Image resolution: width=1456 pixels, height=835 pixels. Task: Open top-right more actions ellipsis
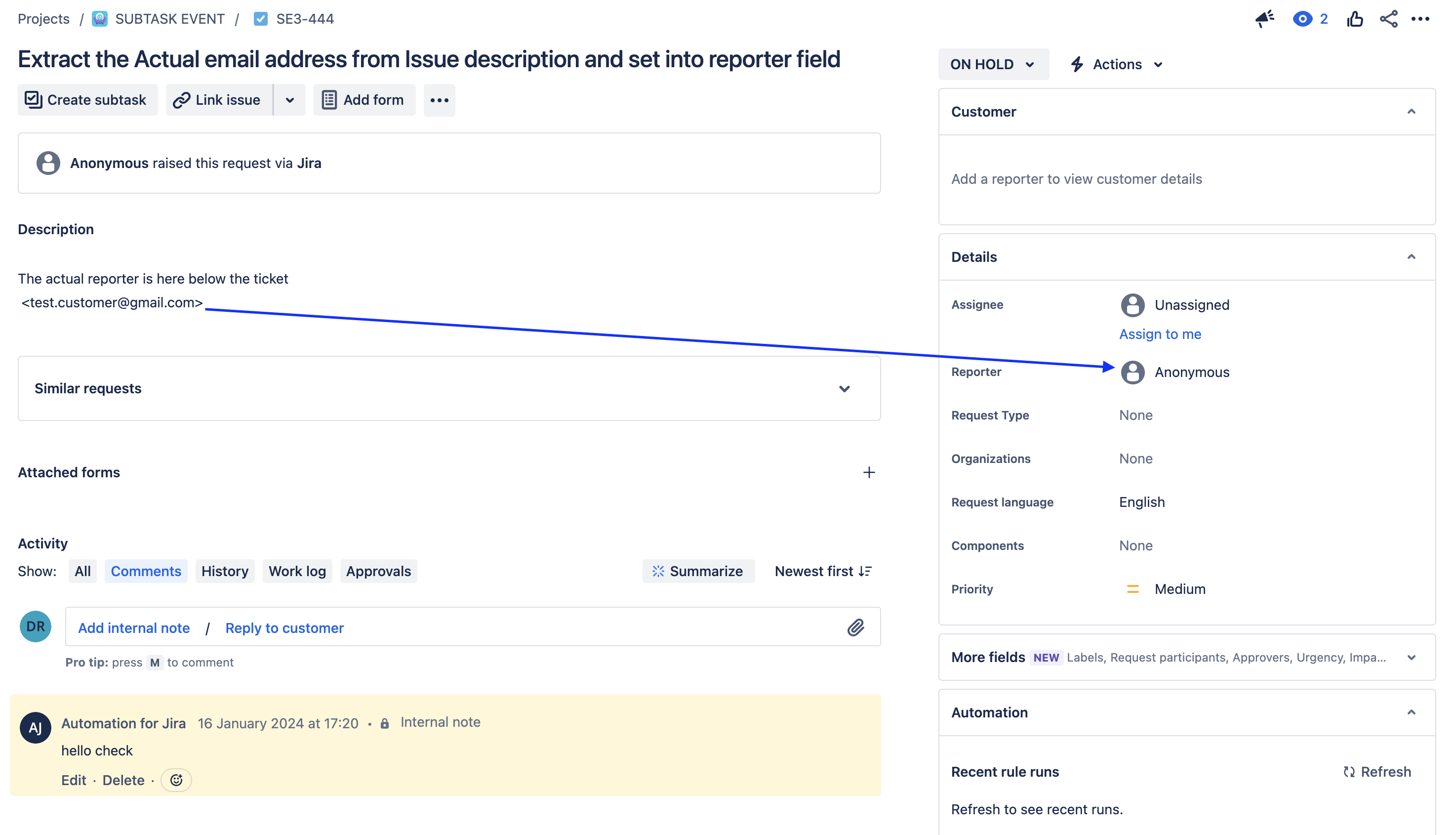coord(1420,19)
